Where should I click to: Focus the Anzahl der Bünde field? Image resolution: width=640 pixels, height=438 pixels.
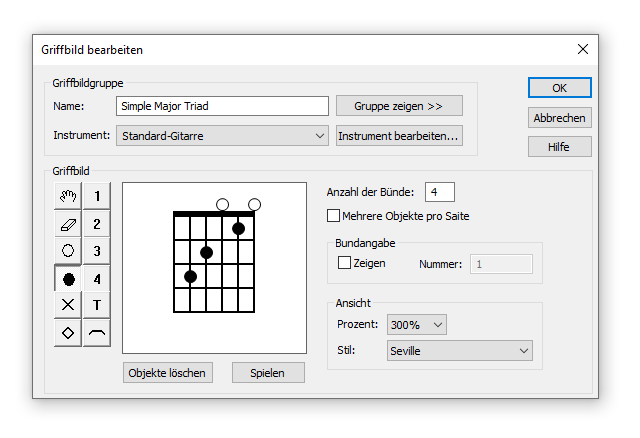440,192
